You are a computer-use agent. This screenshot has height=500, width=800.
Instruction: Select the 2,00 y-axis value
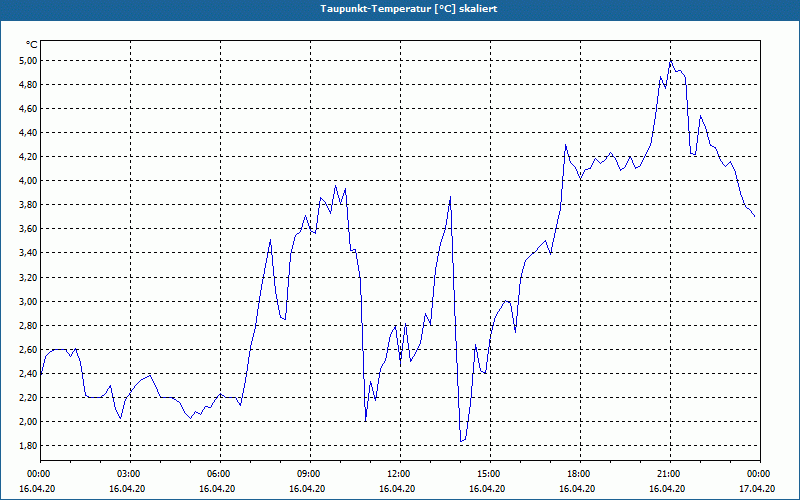(28, 421)
